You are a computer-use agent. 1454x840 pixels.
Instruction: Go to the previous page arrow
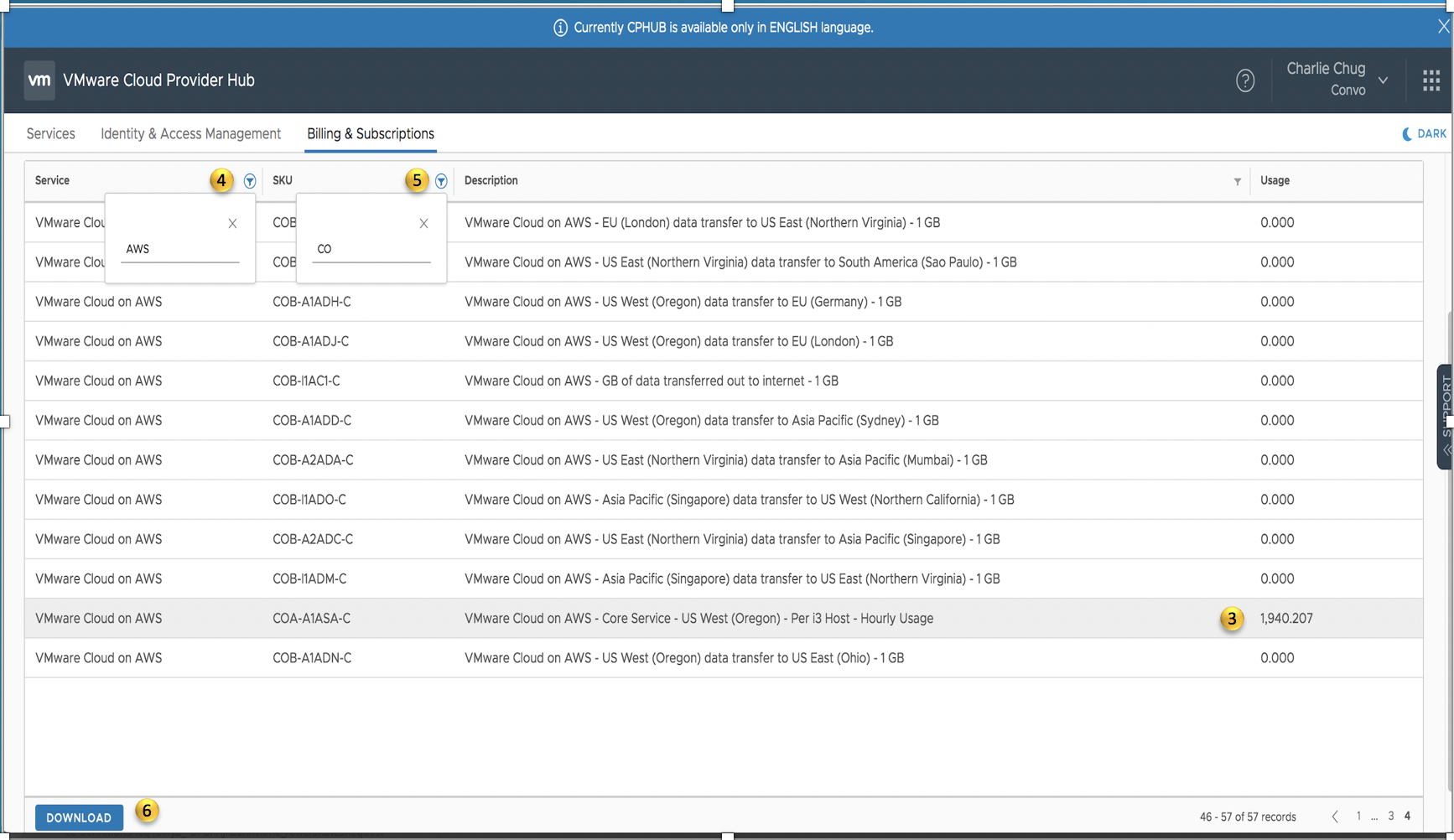coord(1335,817)
